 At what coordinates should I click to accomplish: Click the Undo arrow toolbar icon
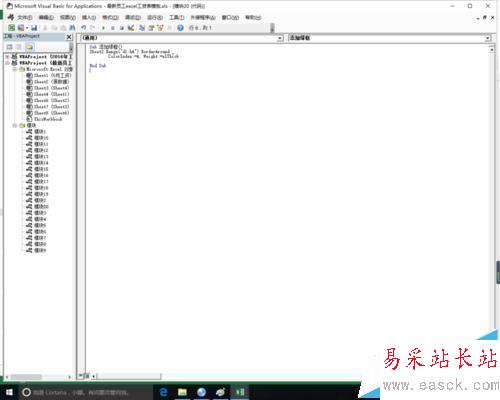tap(84, 28)
